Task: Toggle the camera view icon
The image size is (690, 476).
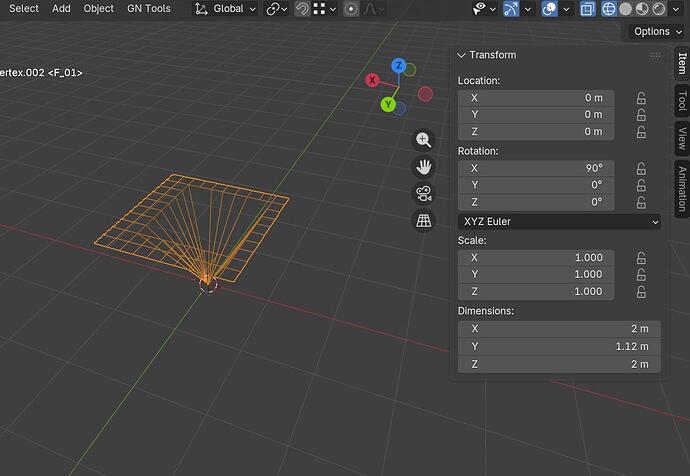Action: tap(424, 194)
